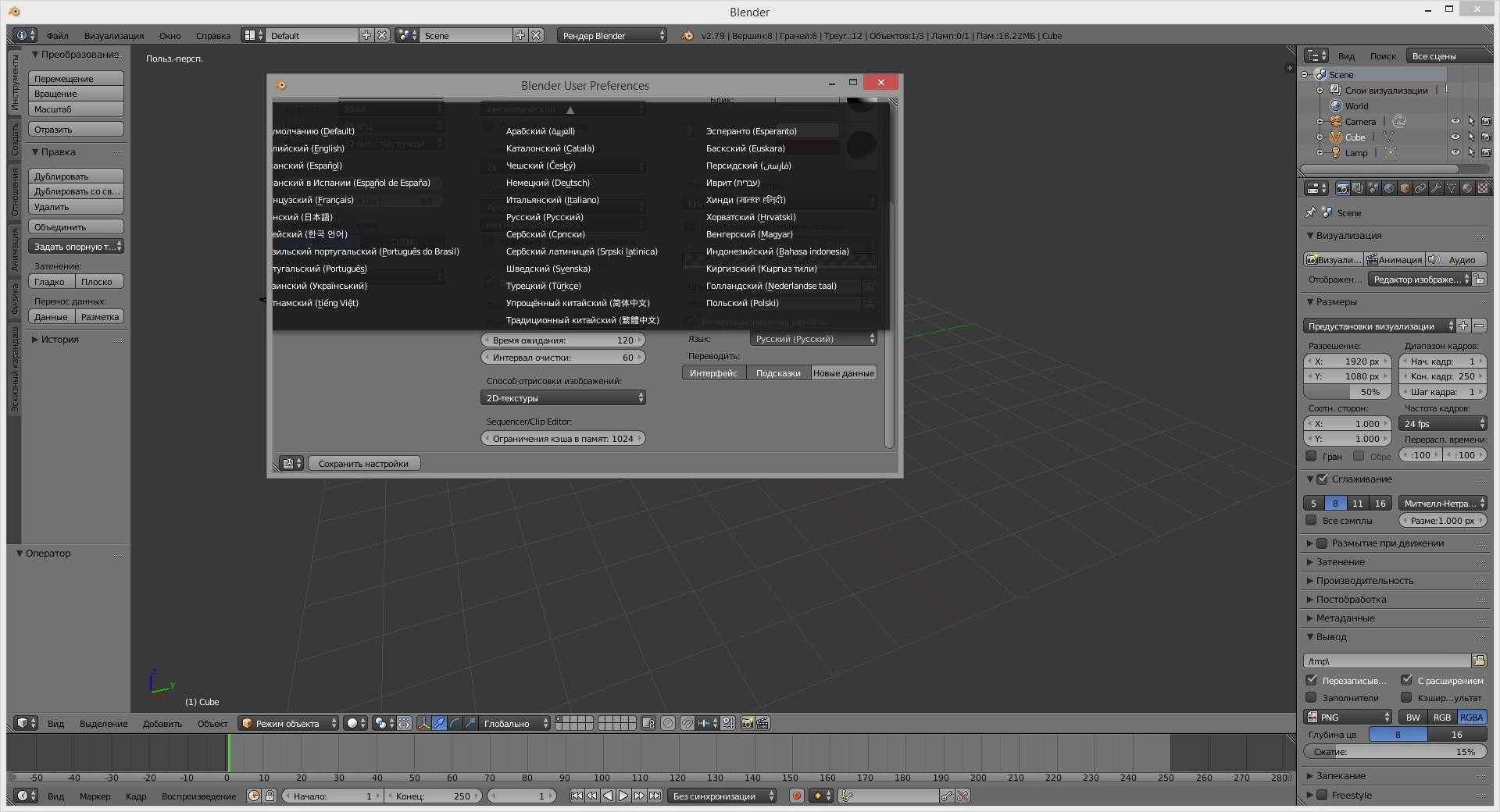This screenshot has height=812, width=1500.
Task: Open the Render properties tab (camera icon)
Action: tap(1342, 188)
